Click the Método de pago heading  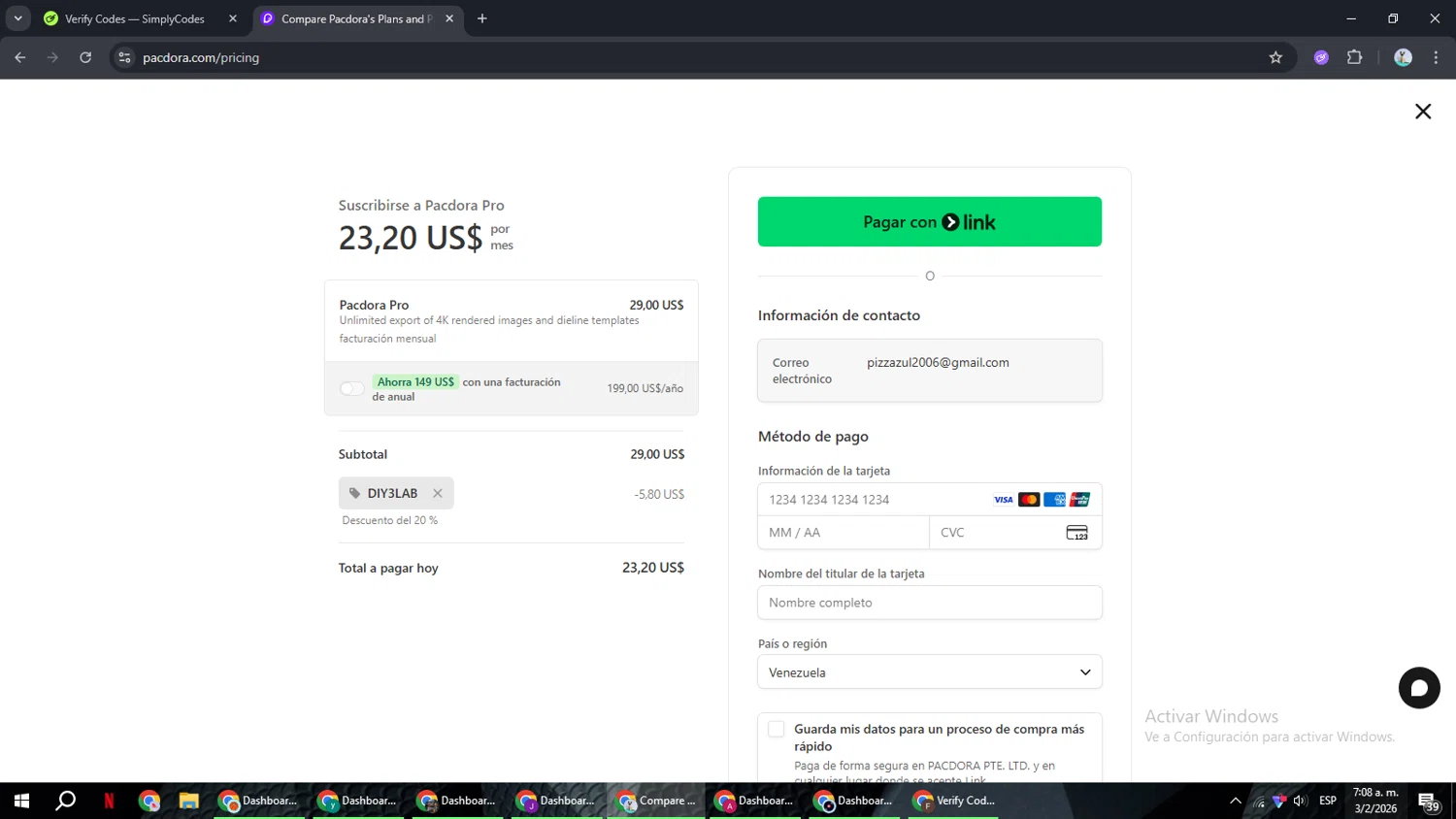pos(813,437)
